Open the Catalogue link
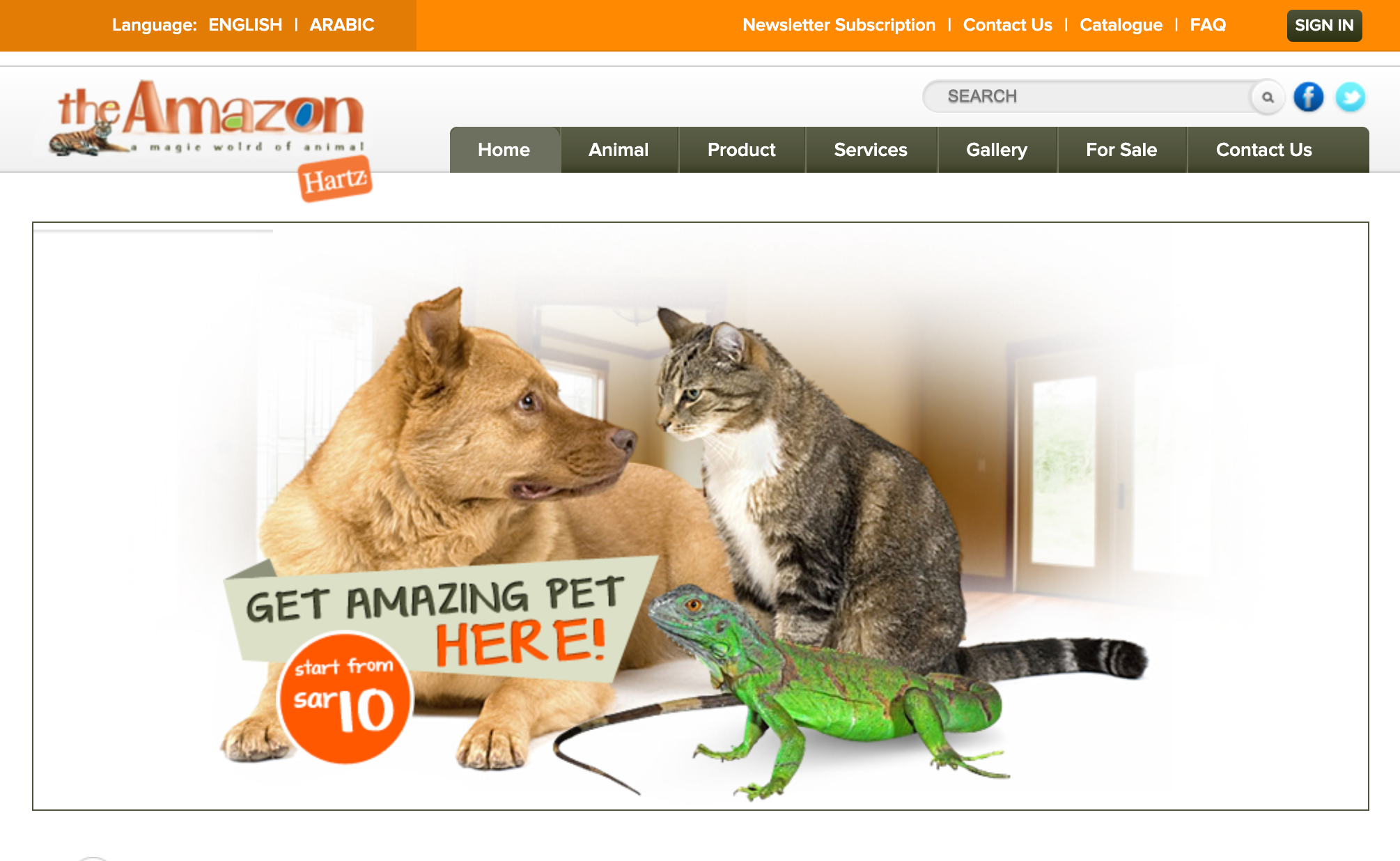Image resolution: width=1400 pixels, height=861 pixels. (x=1121, y=25)
